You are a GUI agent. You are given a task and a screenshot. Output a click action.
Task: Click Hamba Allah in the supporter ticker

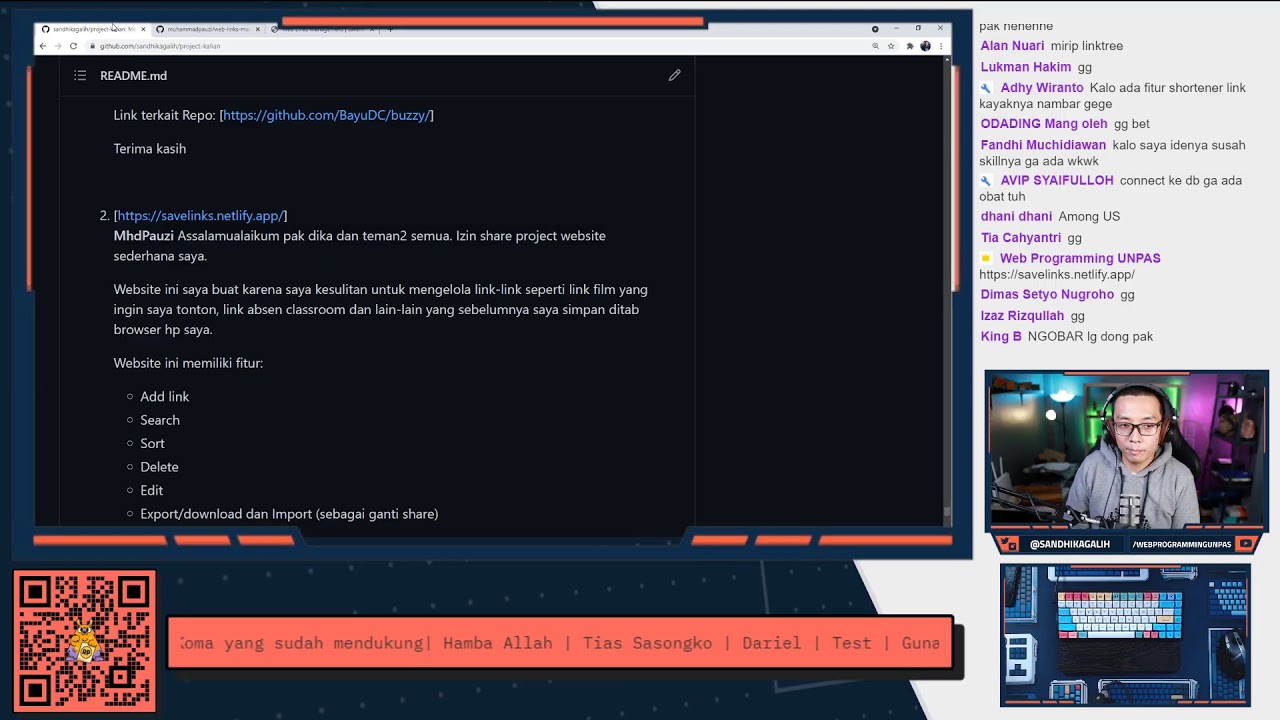click(x=497, y=643)
